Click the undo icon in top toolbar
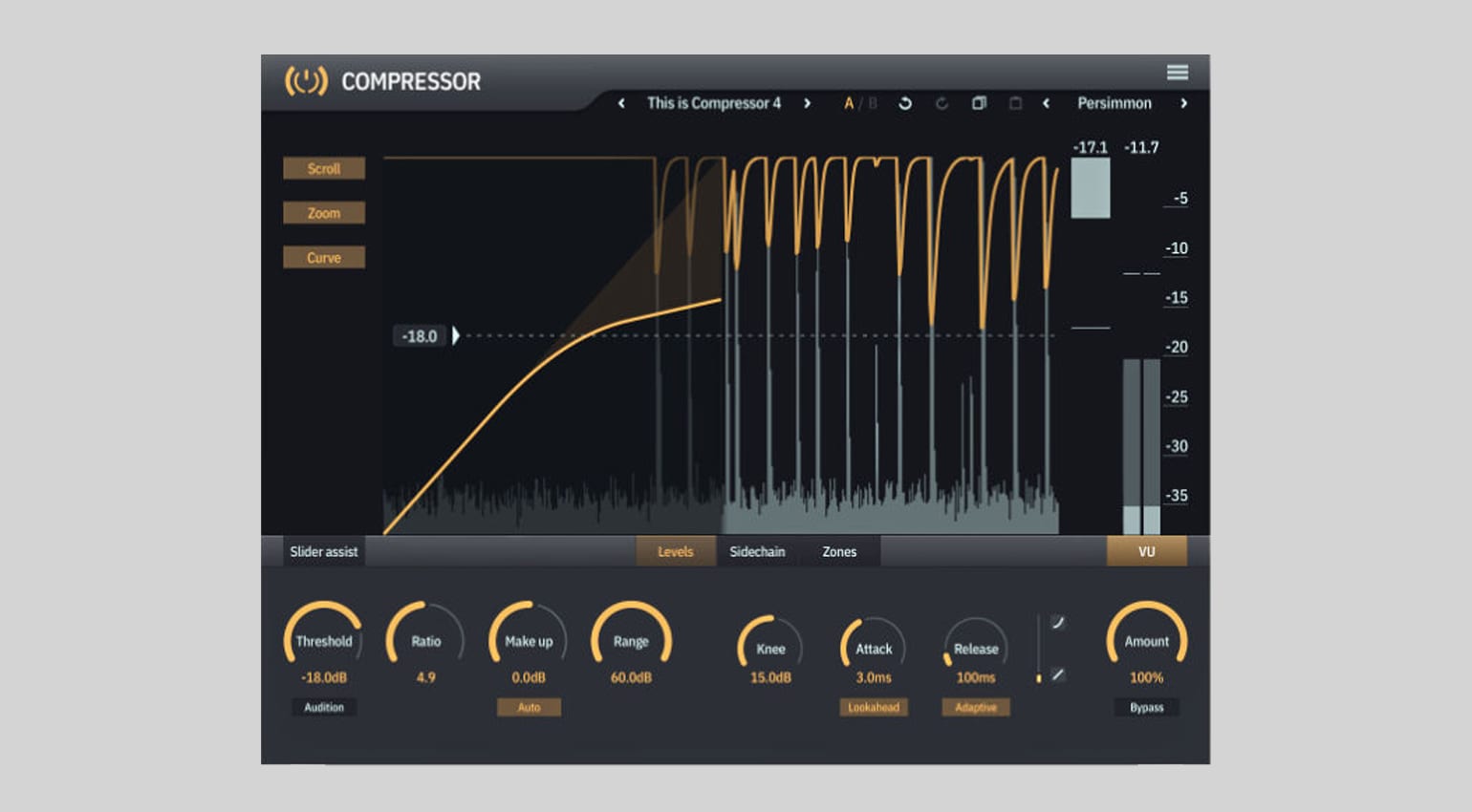This screenshot has width=1472, height=812. [905, 103]
